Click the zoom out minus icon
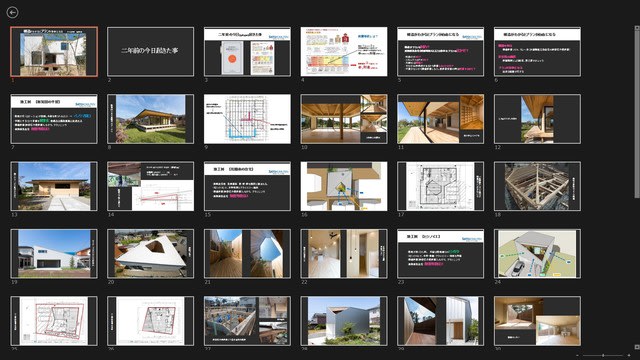Viewport: 640px width, 360px height. pos(578,356)
